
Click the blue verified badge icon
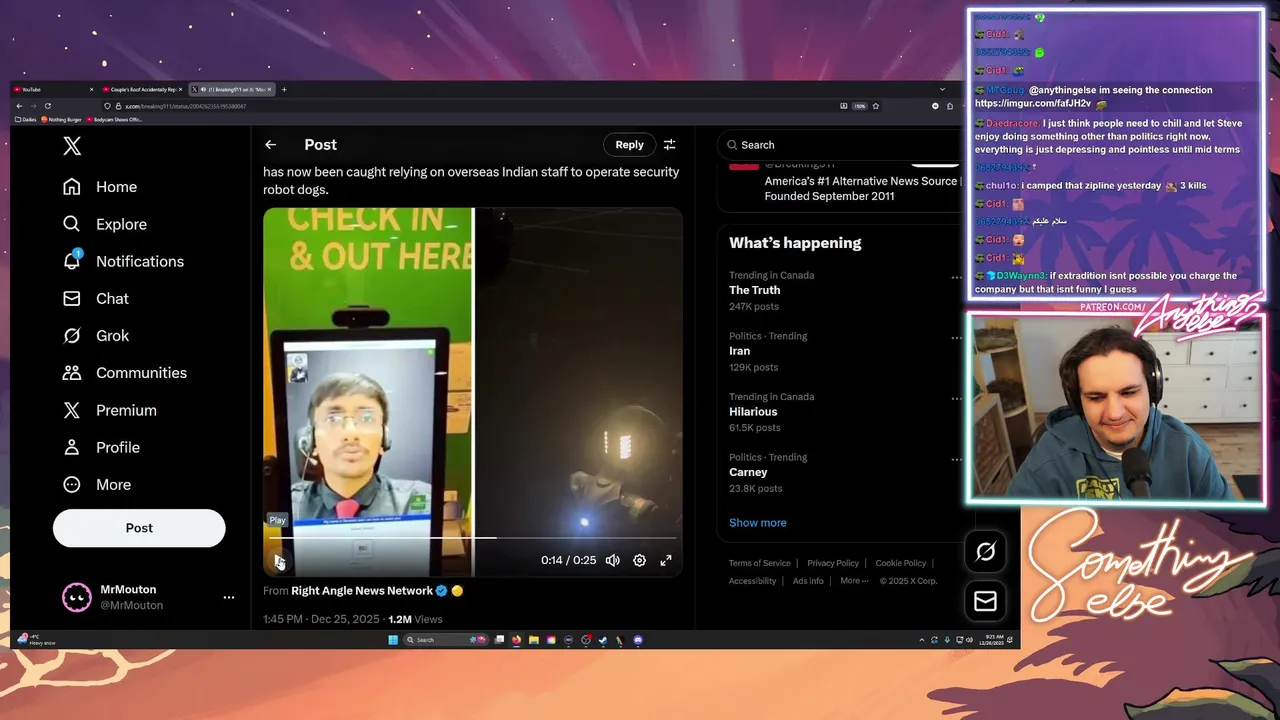tap(441, 591)
